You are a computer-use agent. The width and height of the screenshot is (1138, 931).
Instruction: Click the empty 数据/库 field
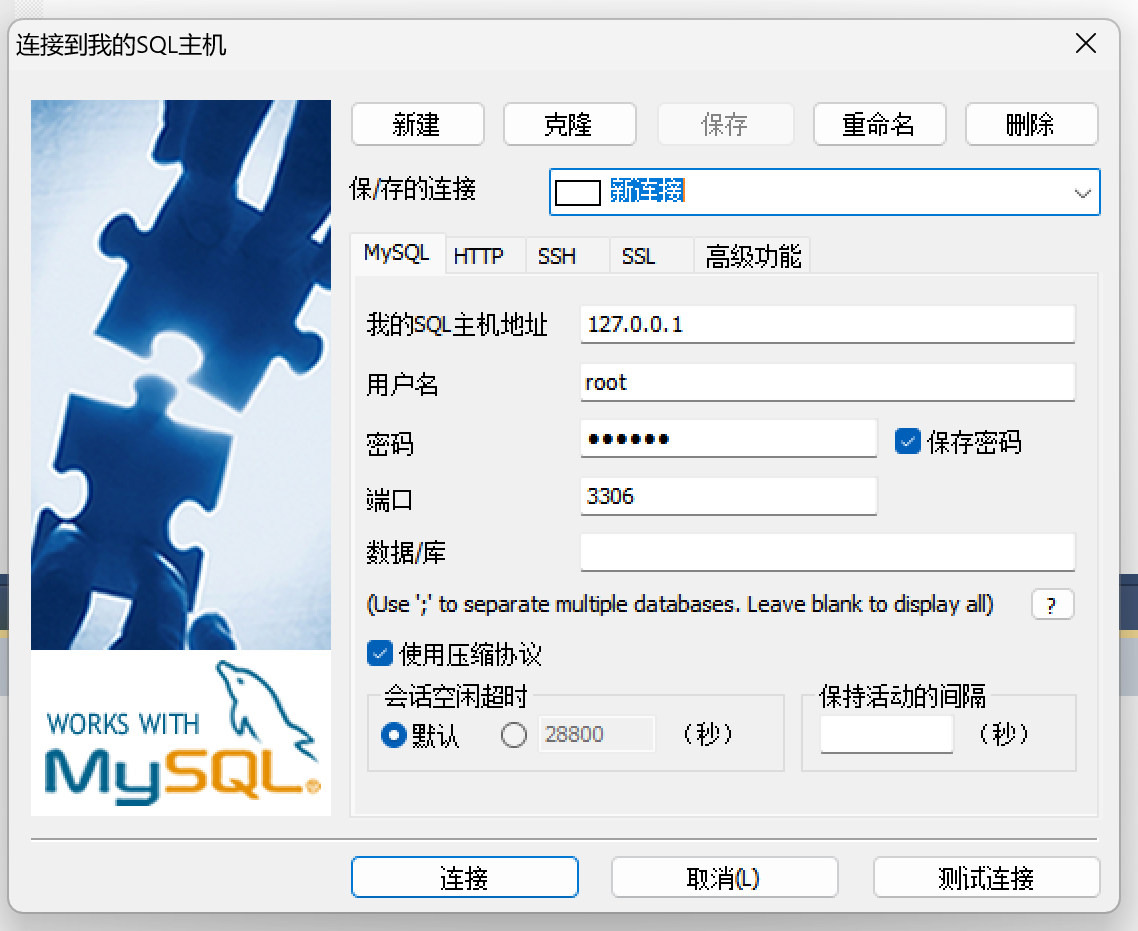pyautogui.click(x=827, y=552)
